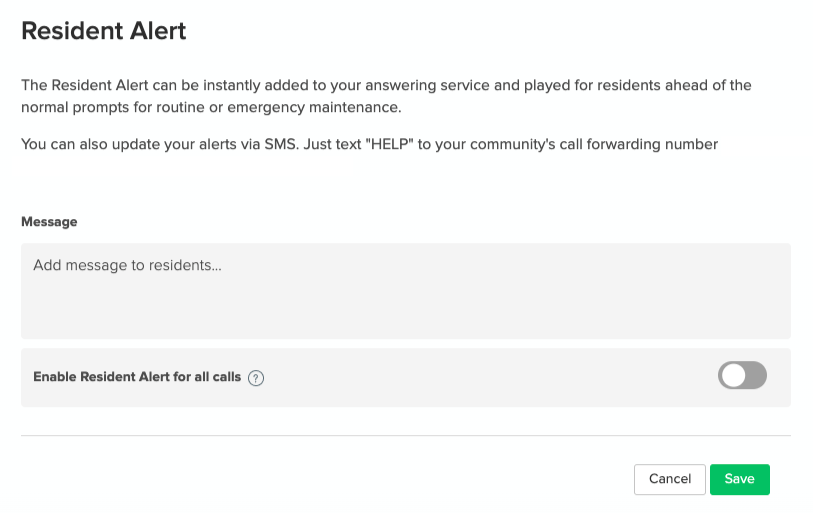Click the 'Resident Alert' heading
The width and height of the screenshot is (813, 513).
coord(104,31)
